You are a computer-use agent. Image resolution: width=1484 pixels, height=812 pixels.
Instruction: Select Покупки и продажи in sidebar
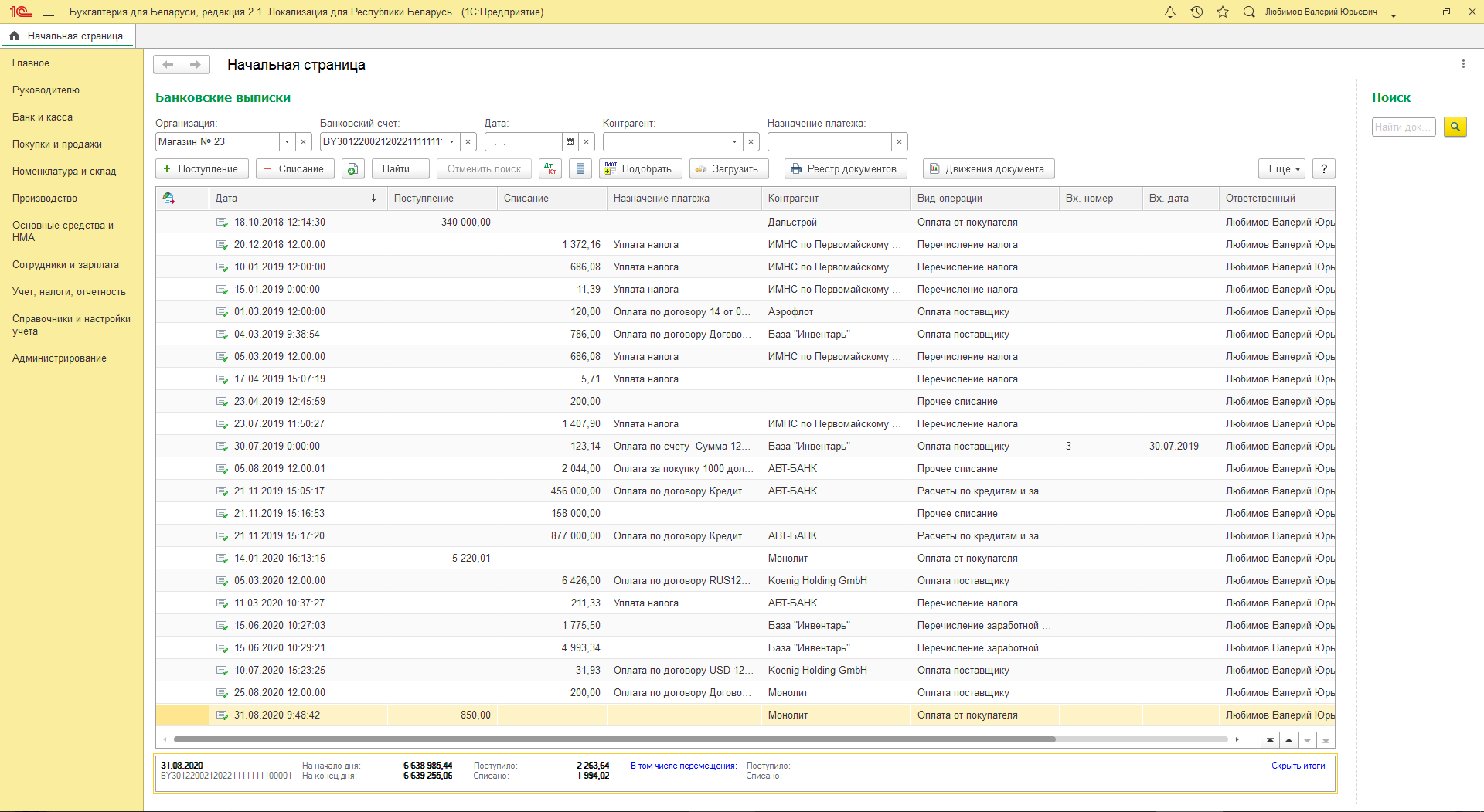click(x=57, y=144)
